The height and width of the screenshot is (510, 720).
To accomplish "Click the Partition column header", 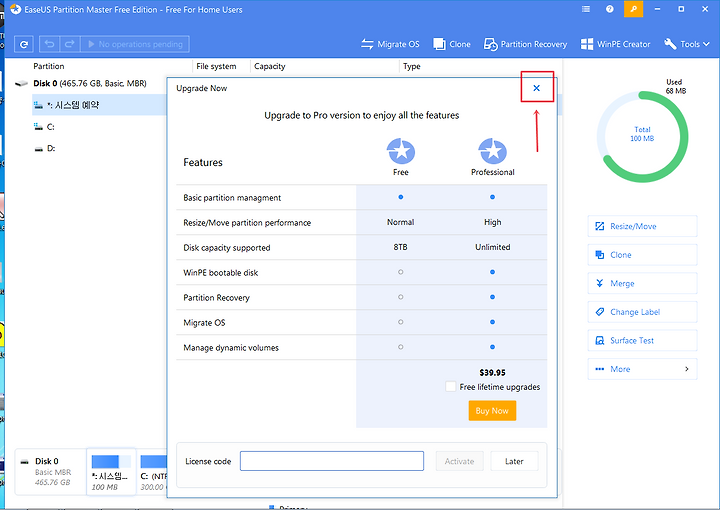I will coord(49,66).
